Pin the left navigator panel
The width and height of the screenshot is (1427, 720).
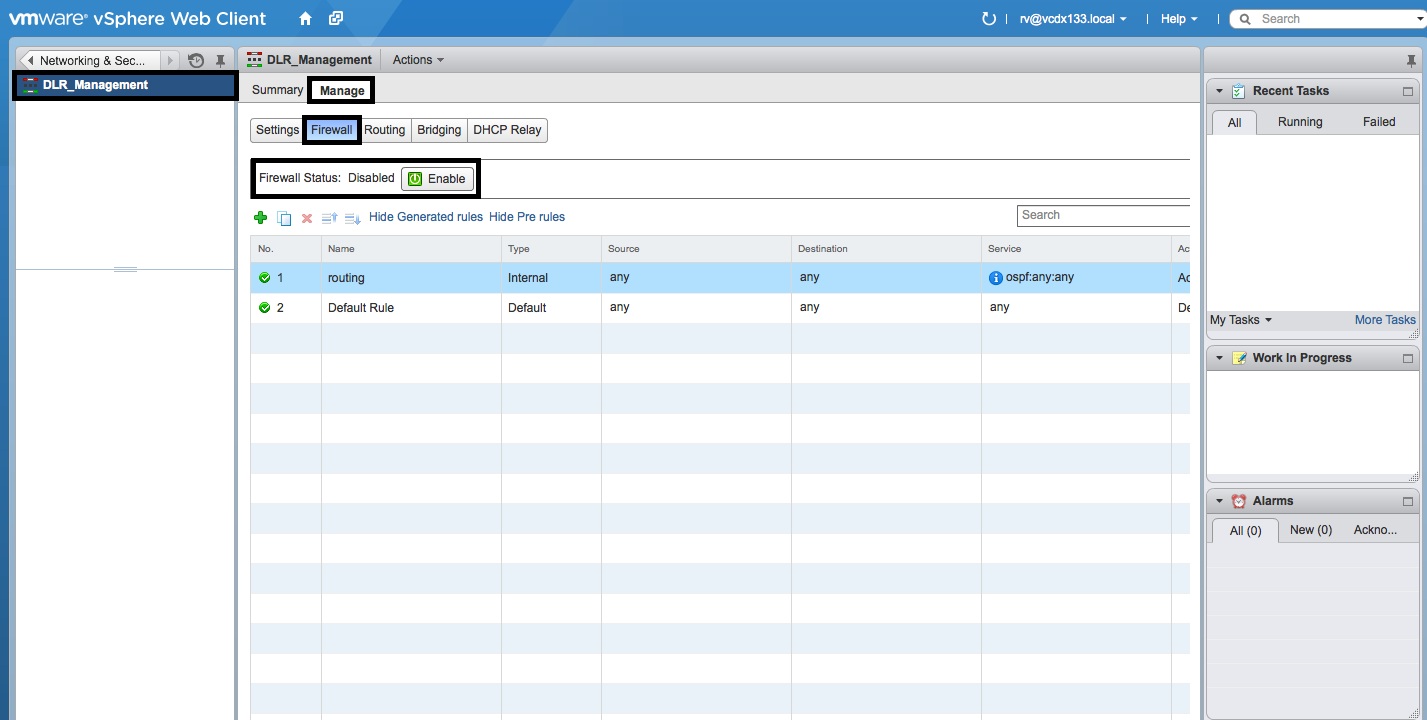(221, 61)
